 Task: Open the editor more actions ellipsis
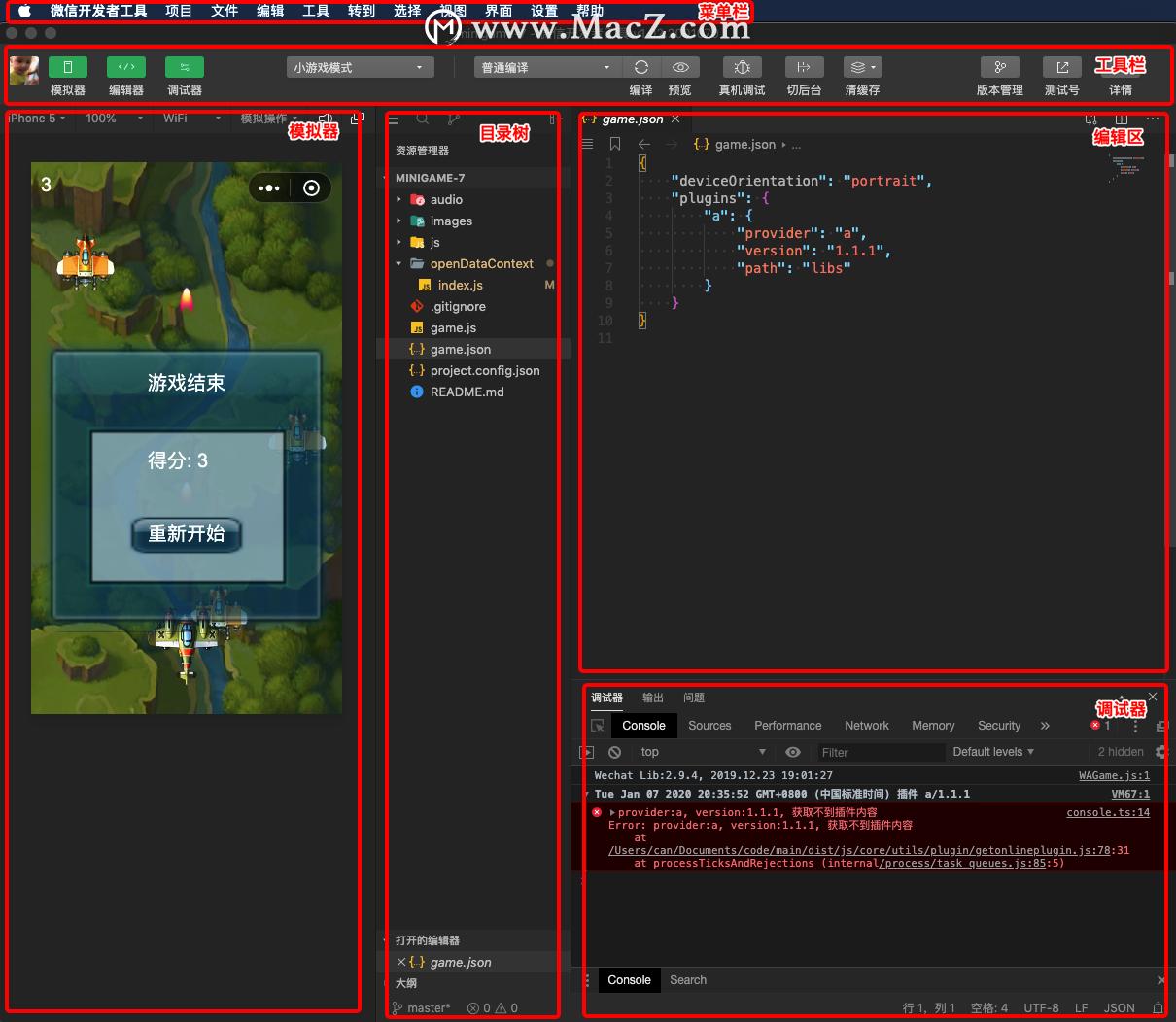click(x=1153, y=119)
